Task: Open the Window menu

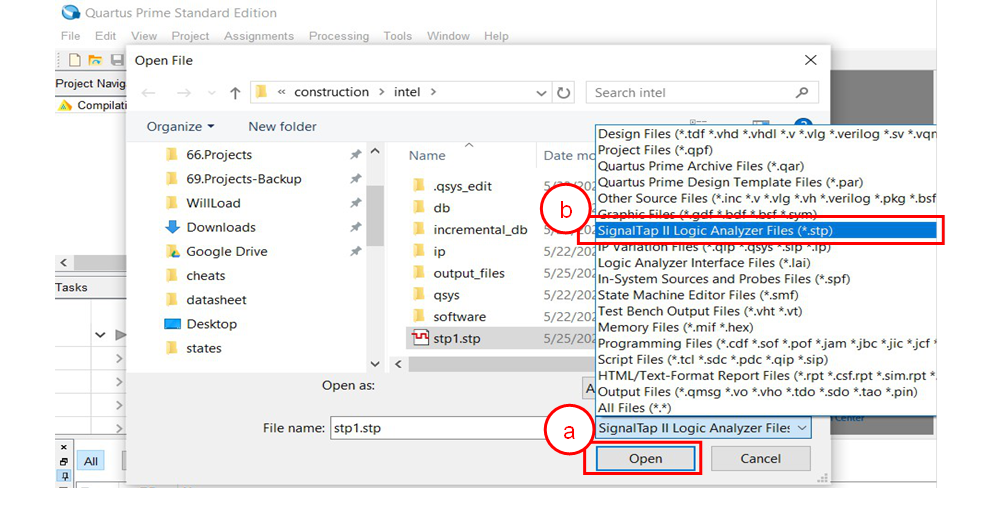Action: [448, 36]
